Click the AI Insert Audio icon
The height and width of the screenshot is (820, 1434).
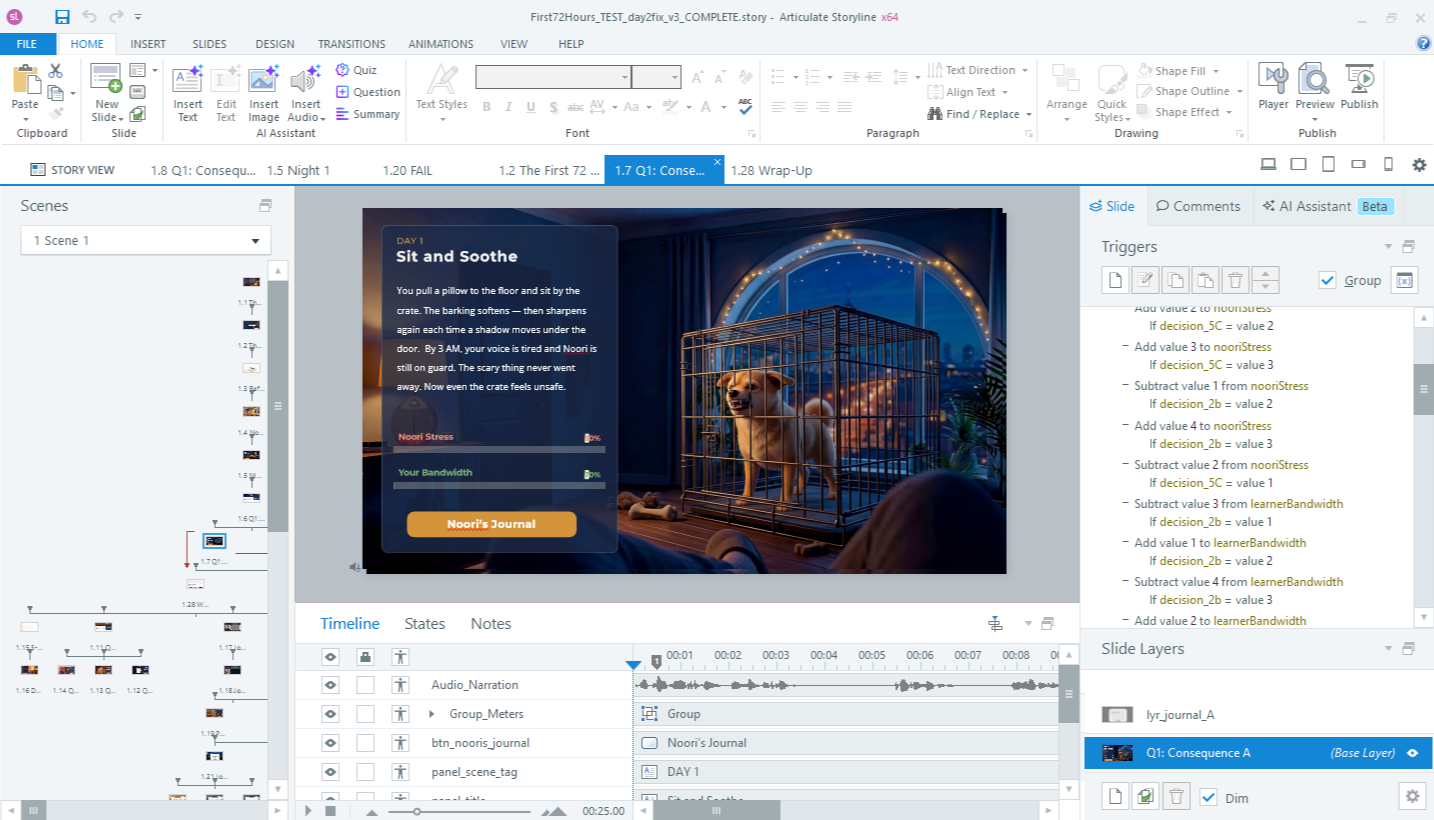pyautogui.click(x=305, y=79)
